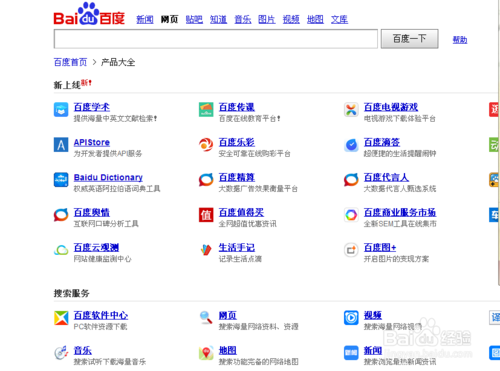Open the 贴吧 tab
This screenshot has width=500, height=371.
(194, 19)
